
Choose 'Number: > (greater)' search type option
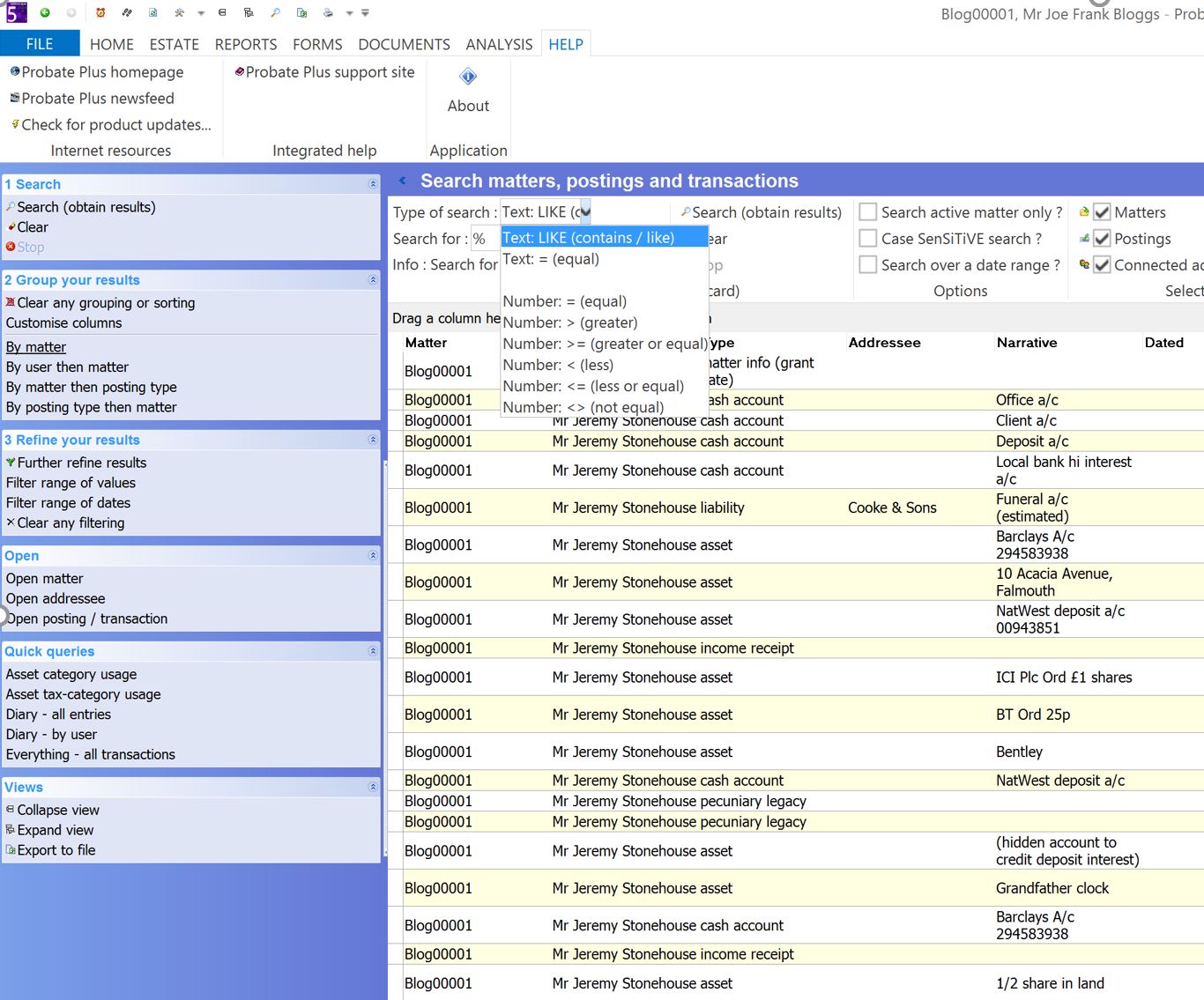pos(570,322)
